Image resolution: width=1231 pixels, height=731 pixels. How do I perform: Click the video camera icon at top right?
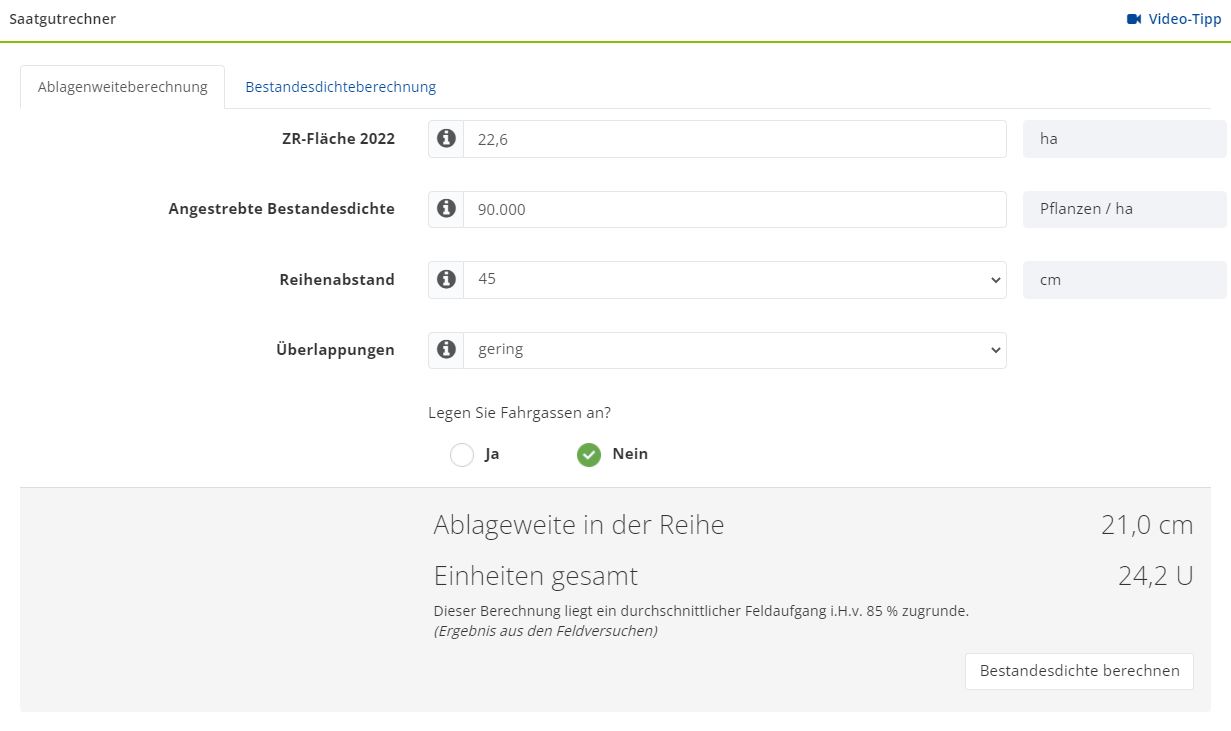click(1133, 19)
